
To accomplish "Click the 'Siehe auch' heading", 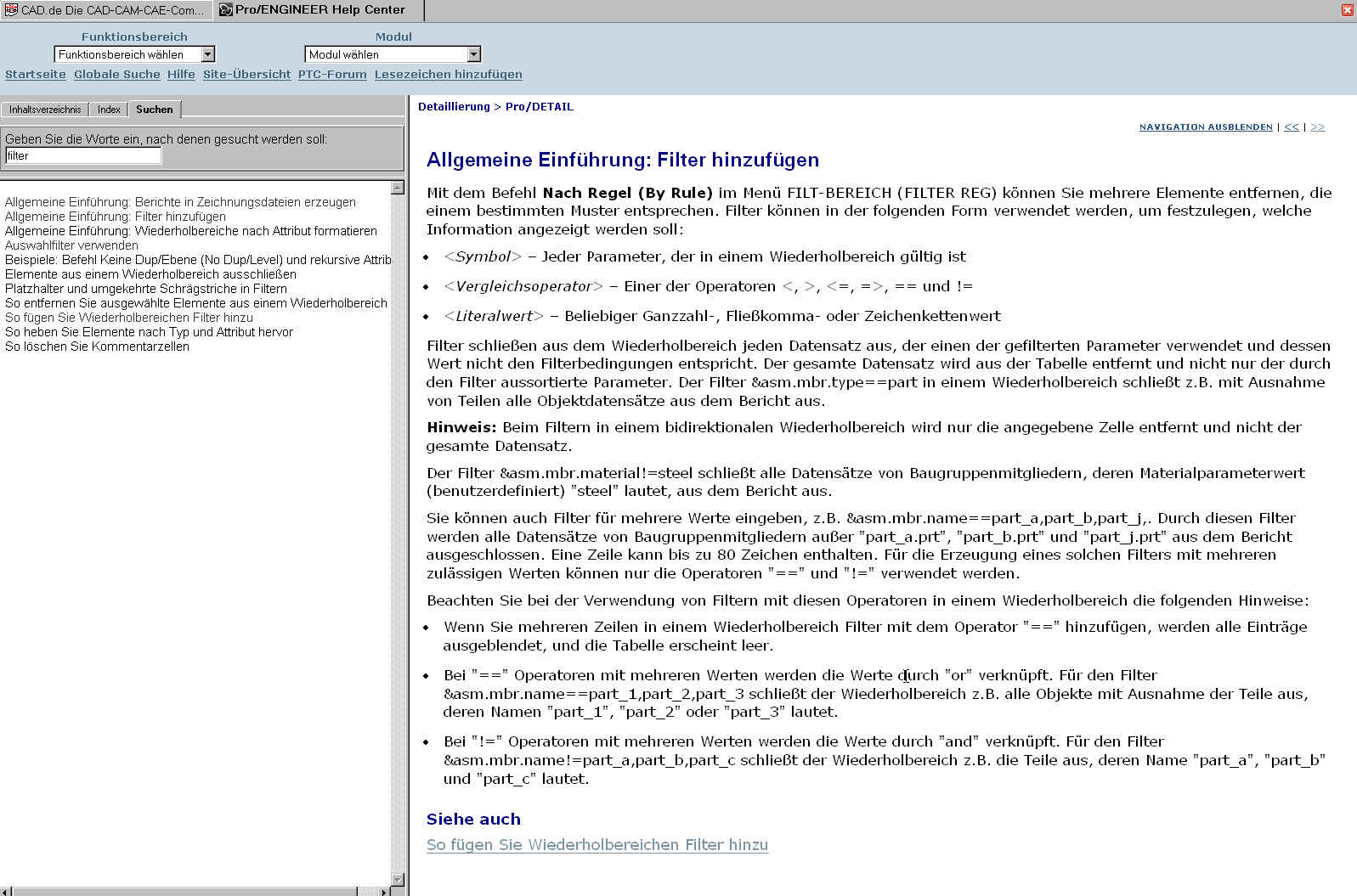I will (x=473, y=820).
